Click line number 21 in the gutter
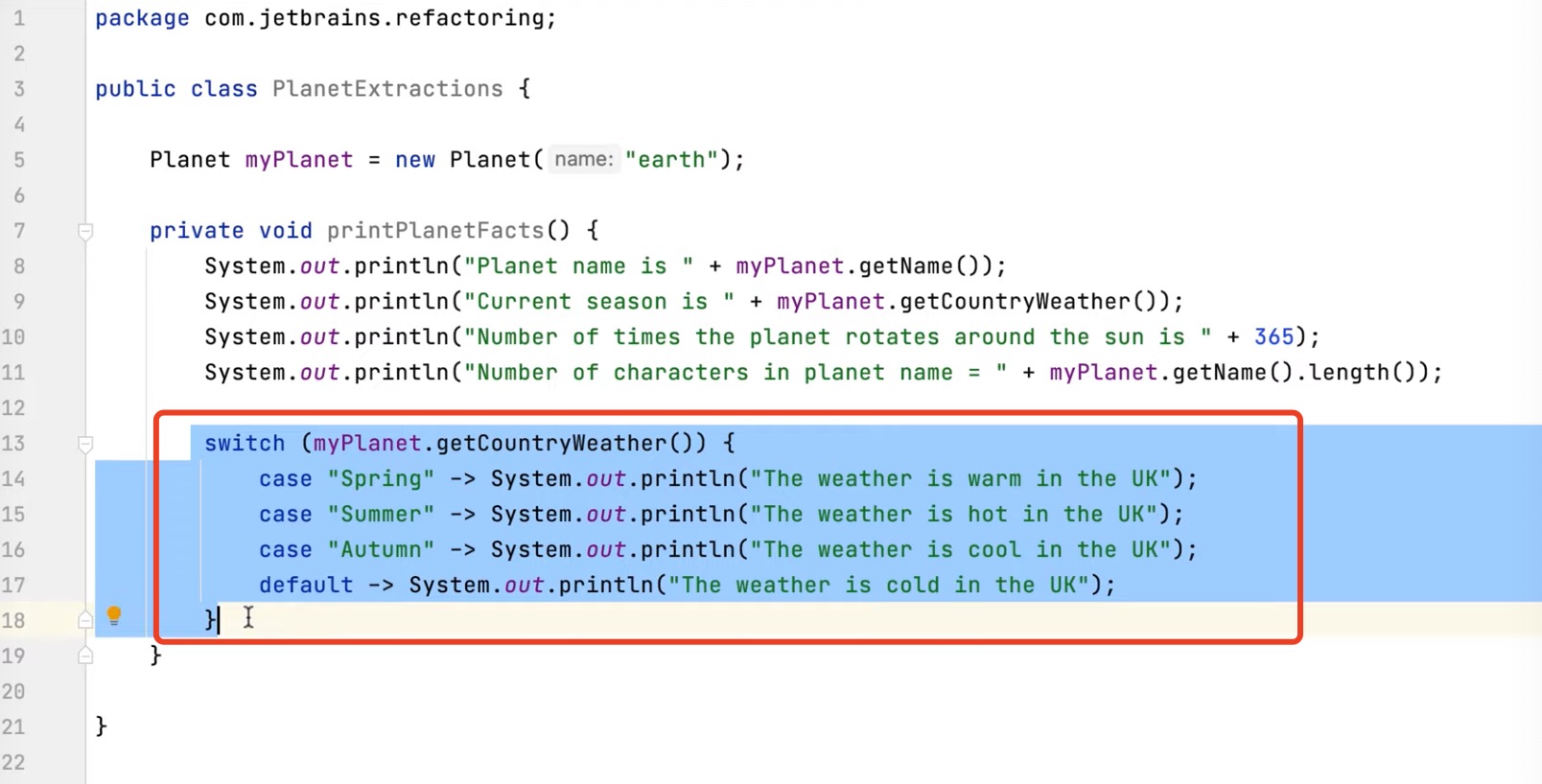1542x784 pixels. [x=13, y=727]
